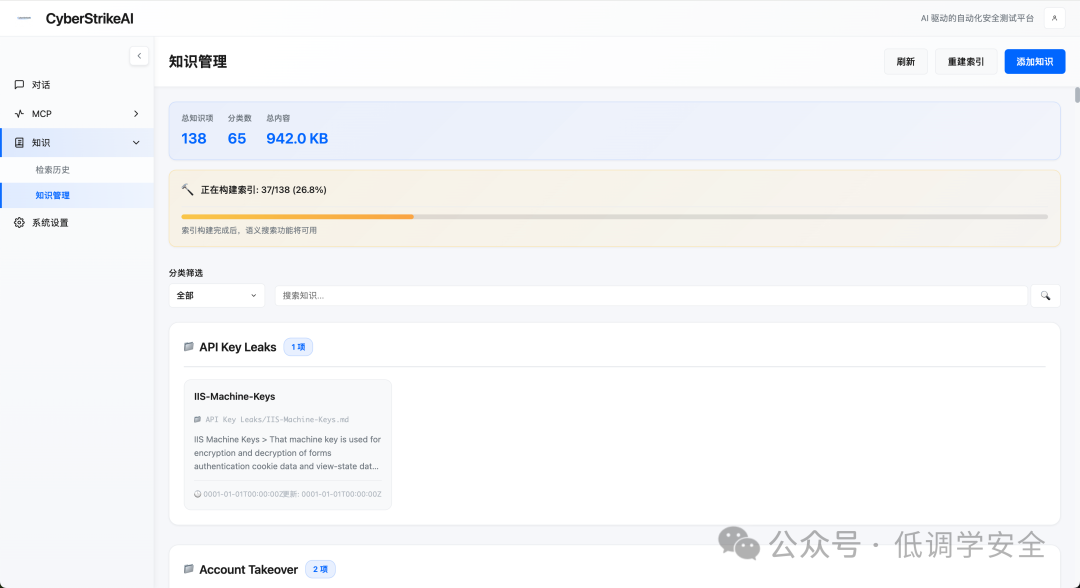
Task: Click the CyberStrikeAI logo mark
Action: [24, 18]
